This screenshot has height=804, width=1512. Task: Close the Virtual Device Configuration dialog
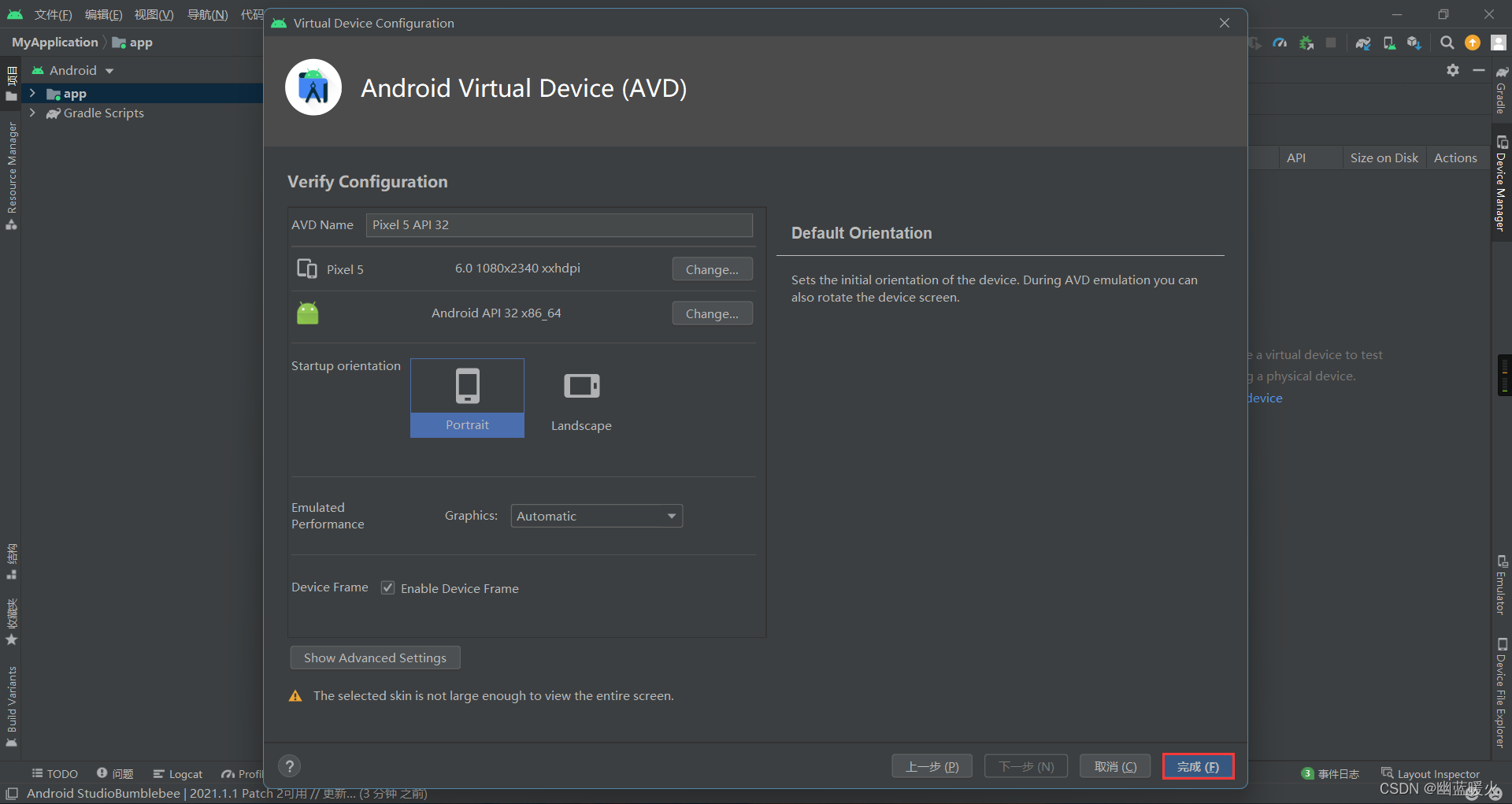1225,23
